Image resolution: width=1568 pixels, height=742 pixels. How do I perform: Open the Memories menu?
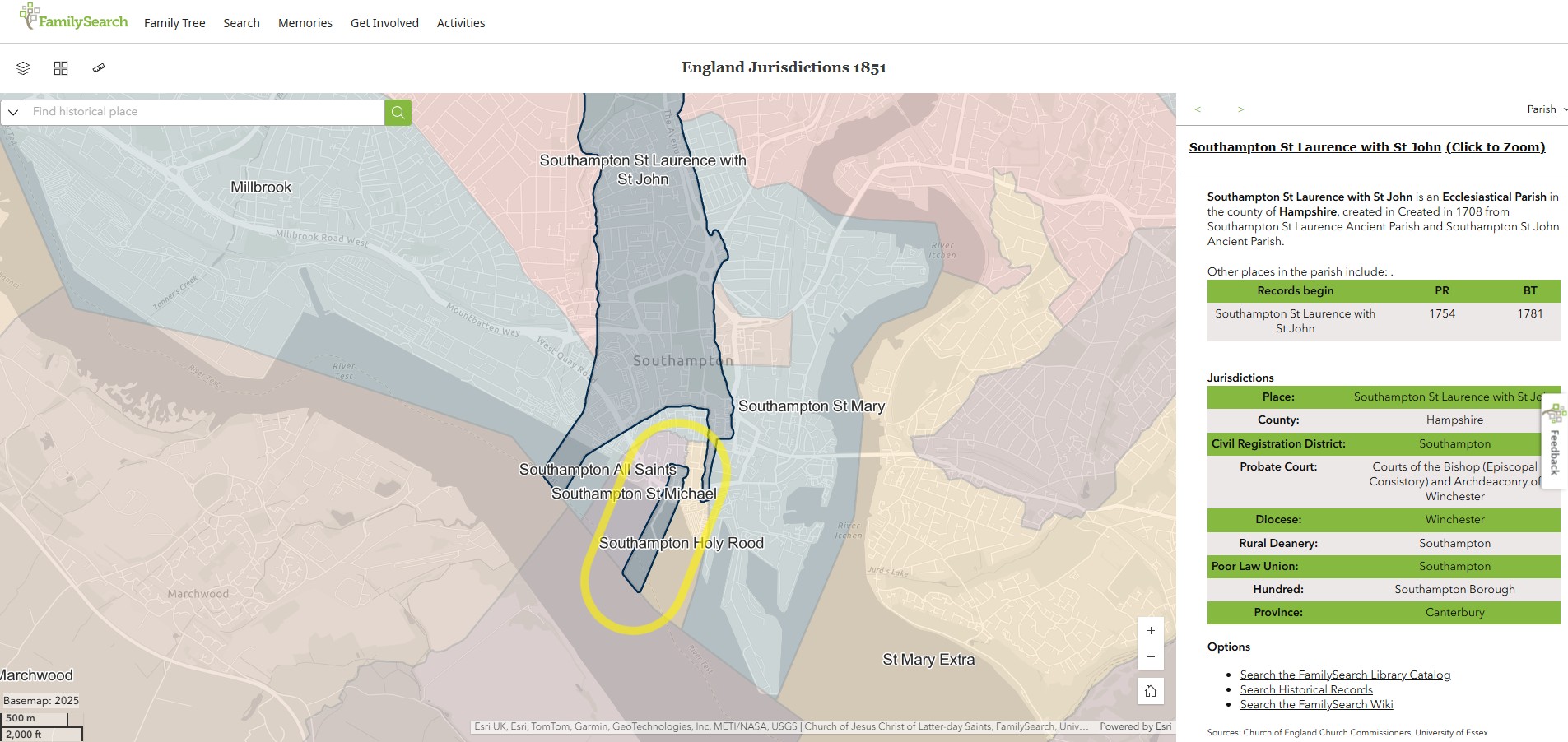click(305, 23)
